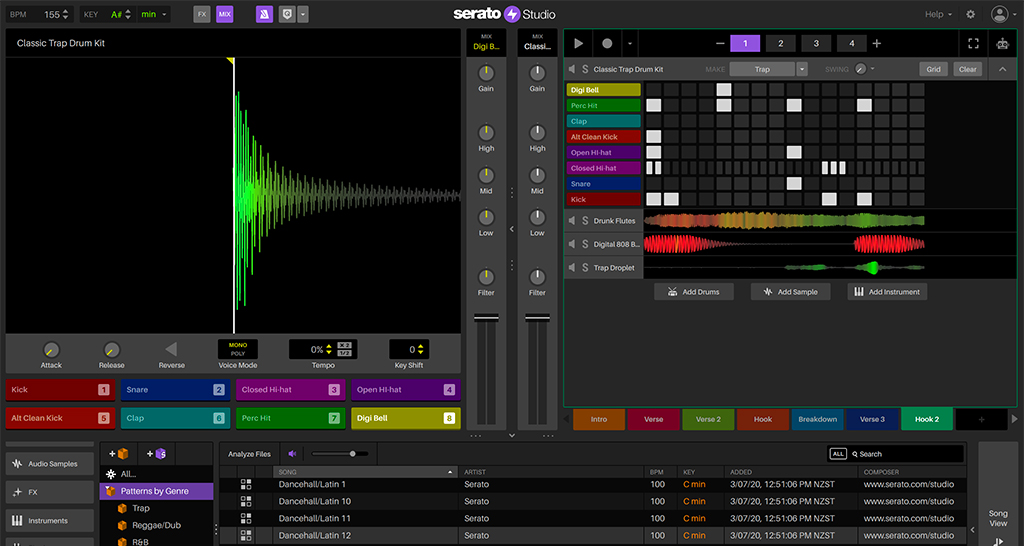Mute the Drunk Flutes track
Screen dimensions: 1024x546
(572, 221)
